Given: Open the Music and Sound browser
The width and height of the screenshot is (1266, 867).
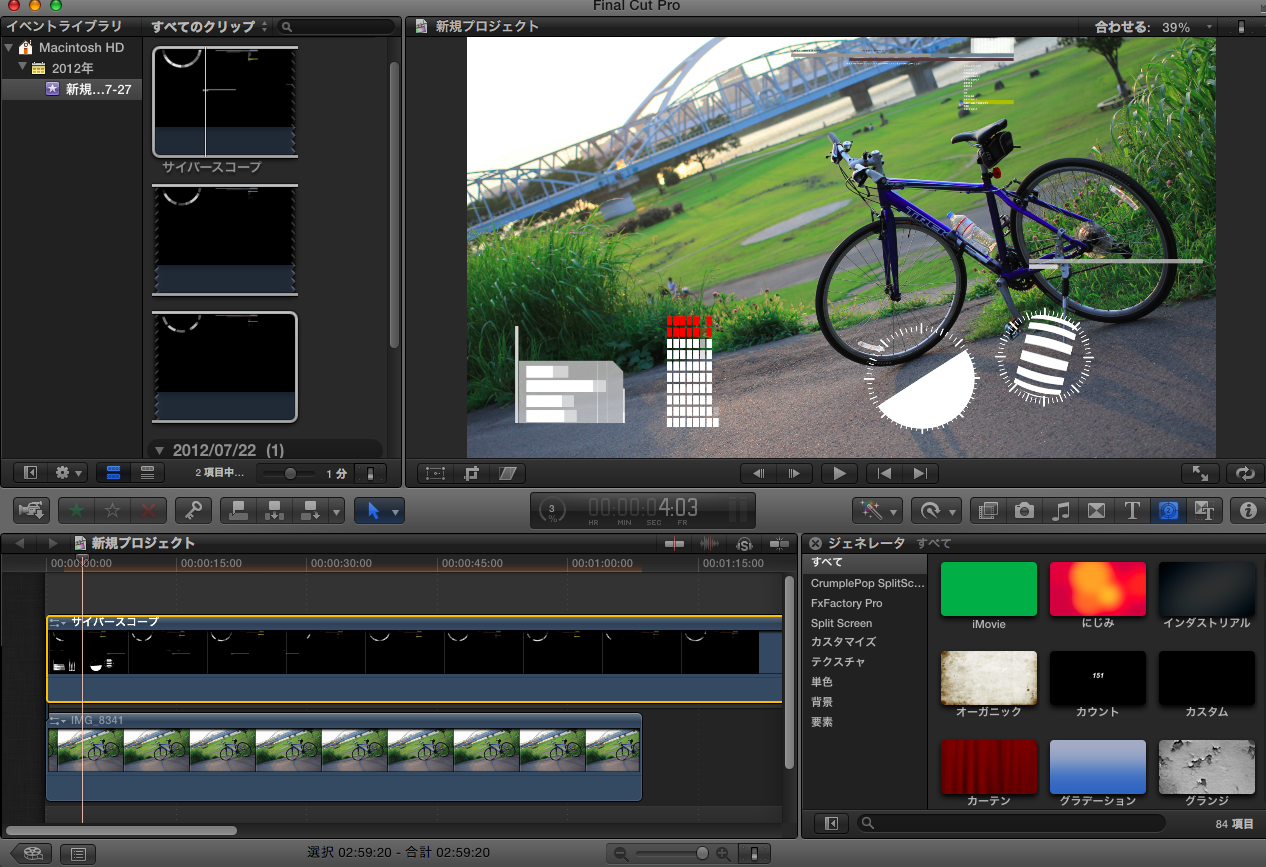Looking at the screenshot, I should click(1061, 510).
